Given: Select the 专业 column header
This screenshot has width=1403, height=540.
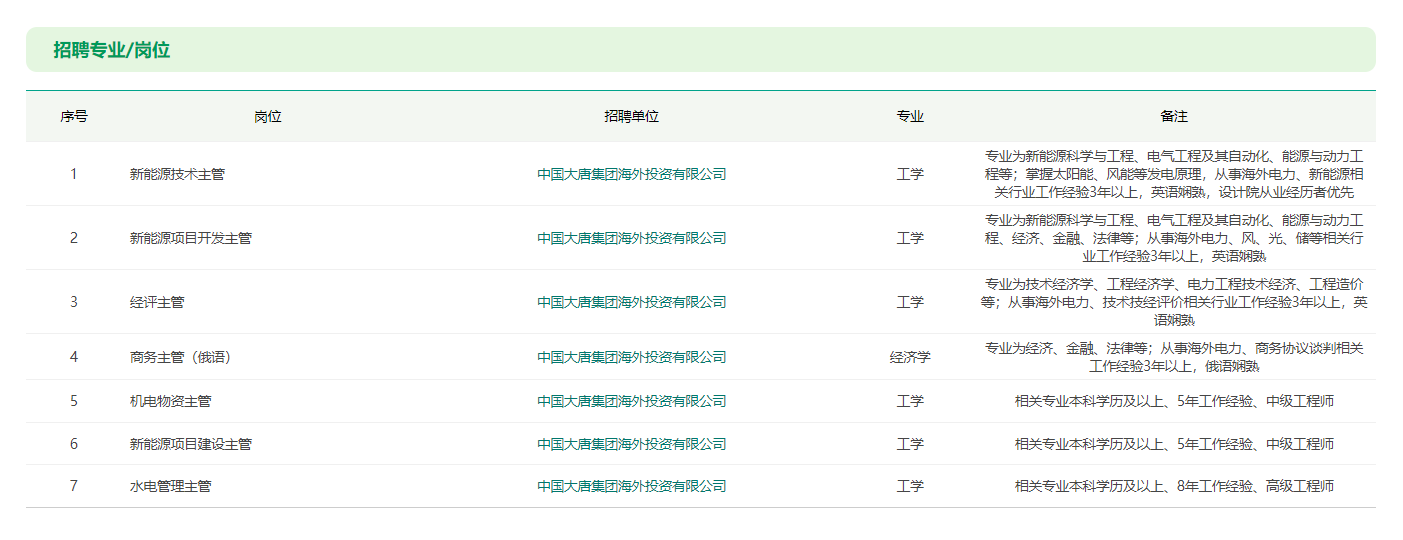Looking at the screenshot, I should [x=910, y=116].
